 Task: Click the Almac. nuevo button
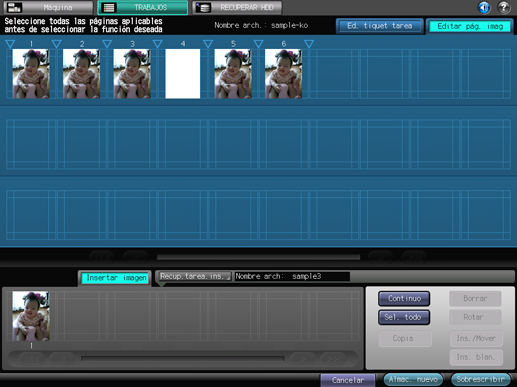413,379
